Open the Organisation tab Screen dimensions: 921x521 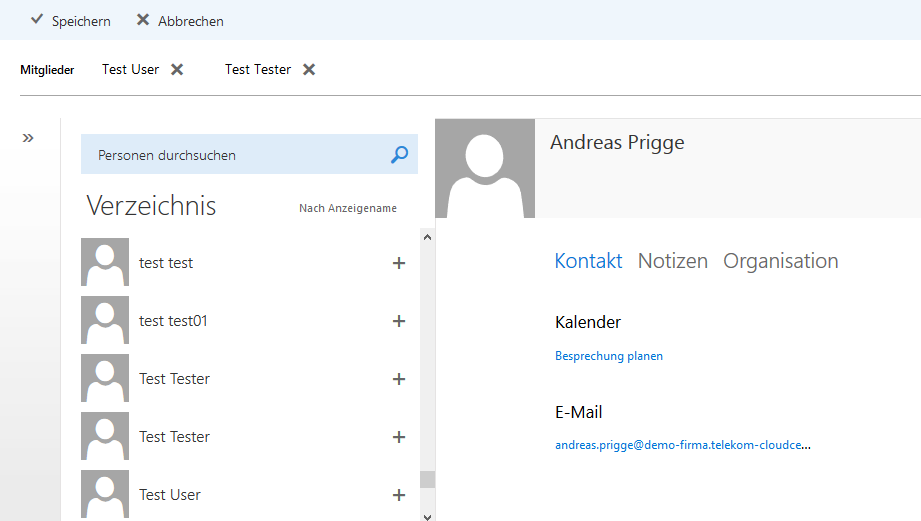coord(780,261)
